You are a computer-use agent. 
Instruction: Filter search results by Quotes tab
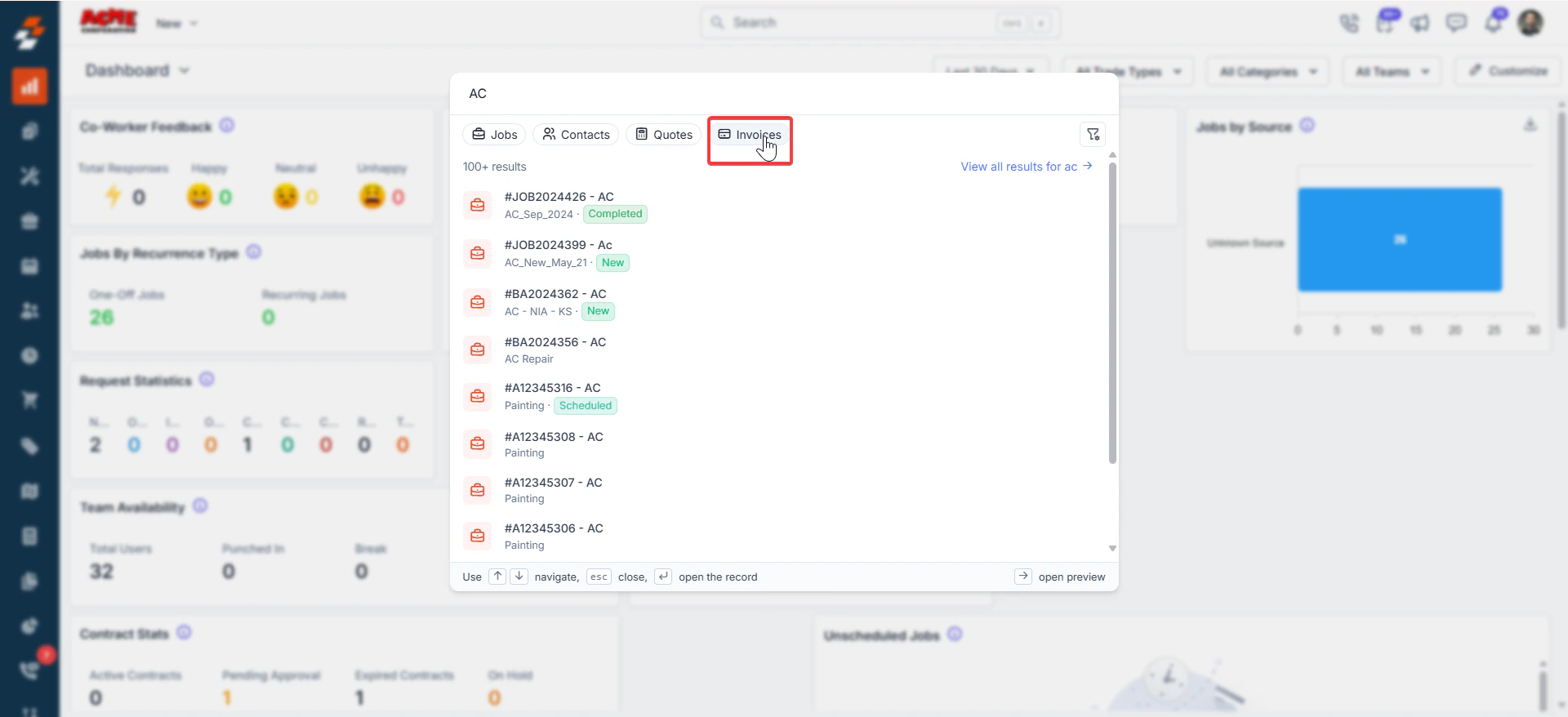click(x=664, y=135)
